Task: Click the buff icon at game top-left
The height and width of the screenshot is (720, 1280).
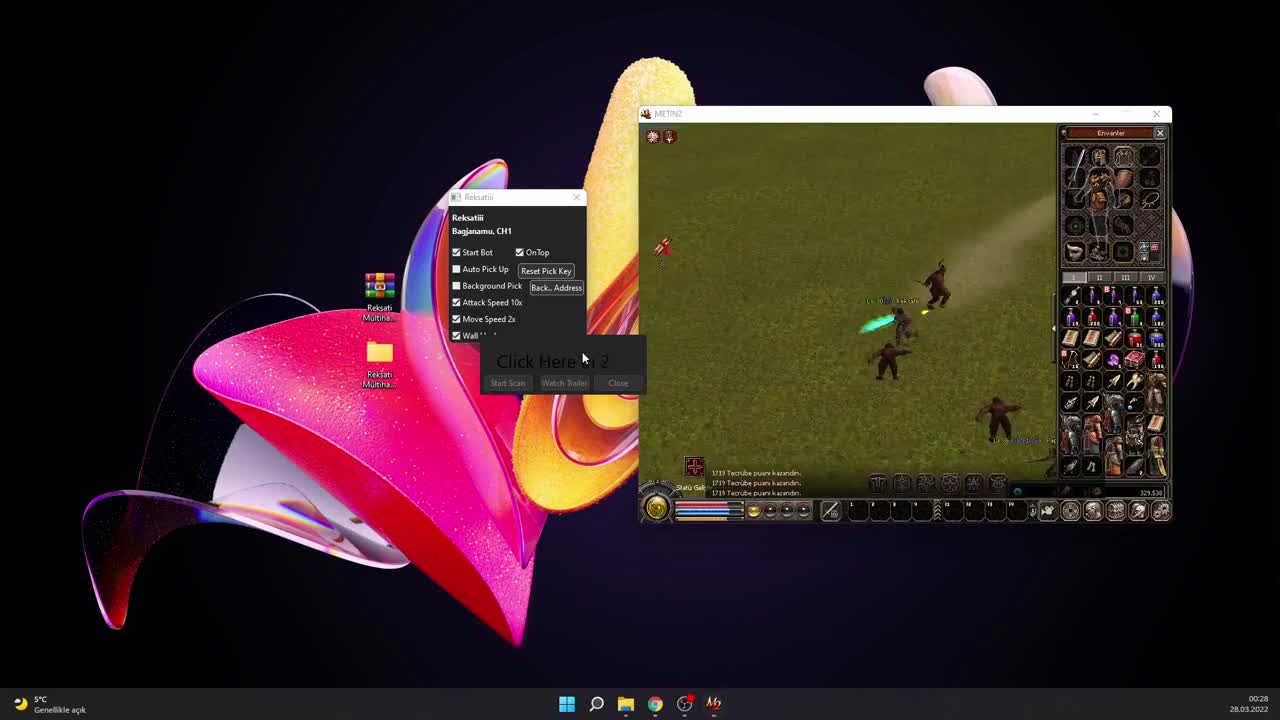Action: pos(653,137)
